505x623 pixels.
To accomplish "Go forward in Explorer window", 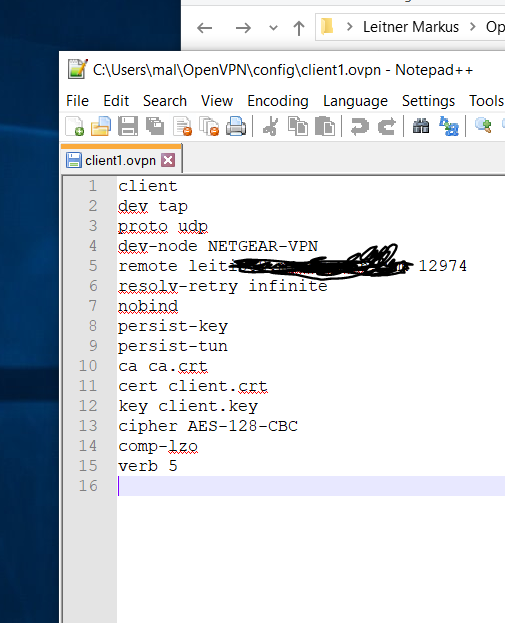I will pos(243,28).
